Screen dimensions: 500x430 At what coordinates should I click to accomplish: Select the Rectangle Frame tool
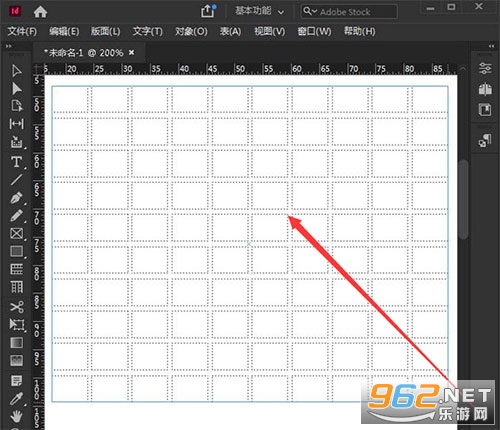[16, 234]
